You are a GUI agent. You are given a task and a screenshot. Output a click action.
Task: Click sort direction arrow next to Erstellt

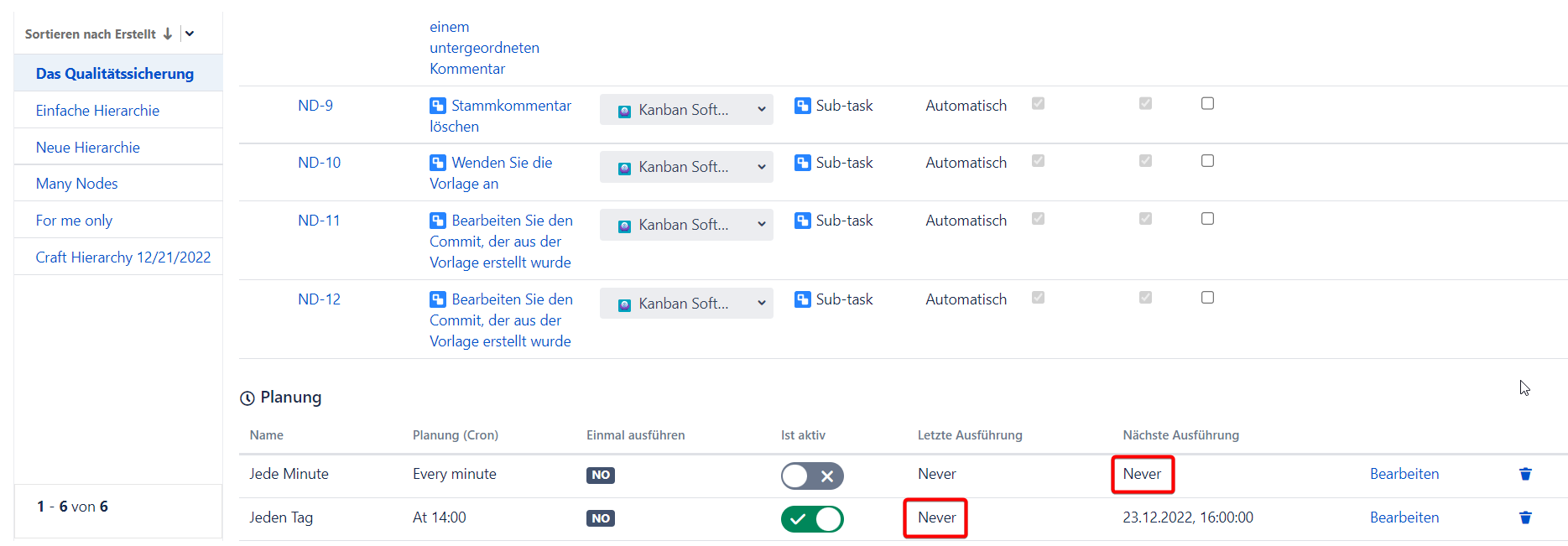[168, 34]
